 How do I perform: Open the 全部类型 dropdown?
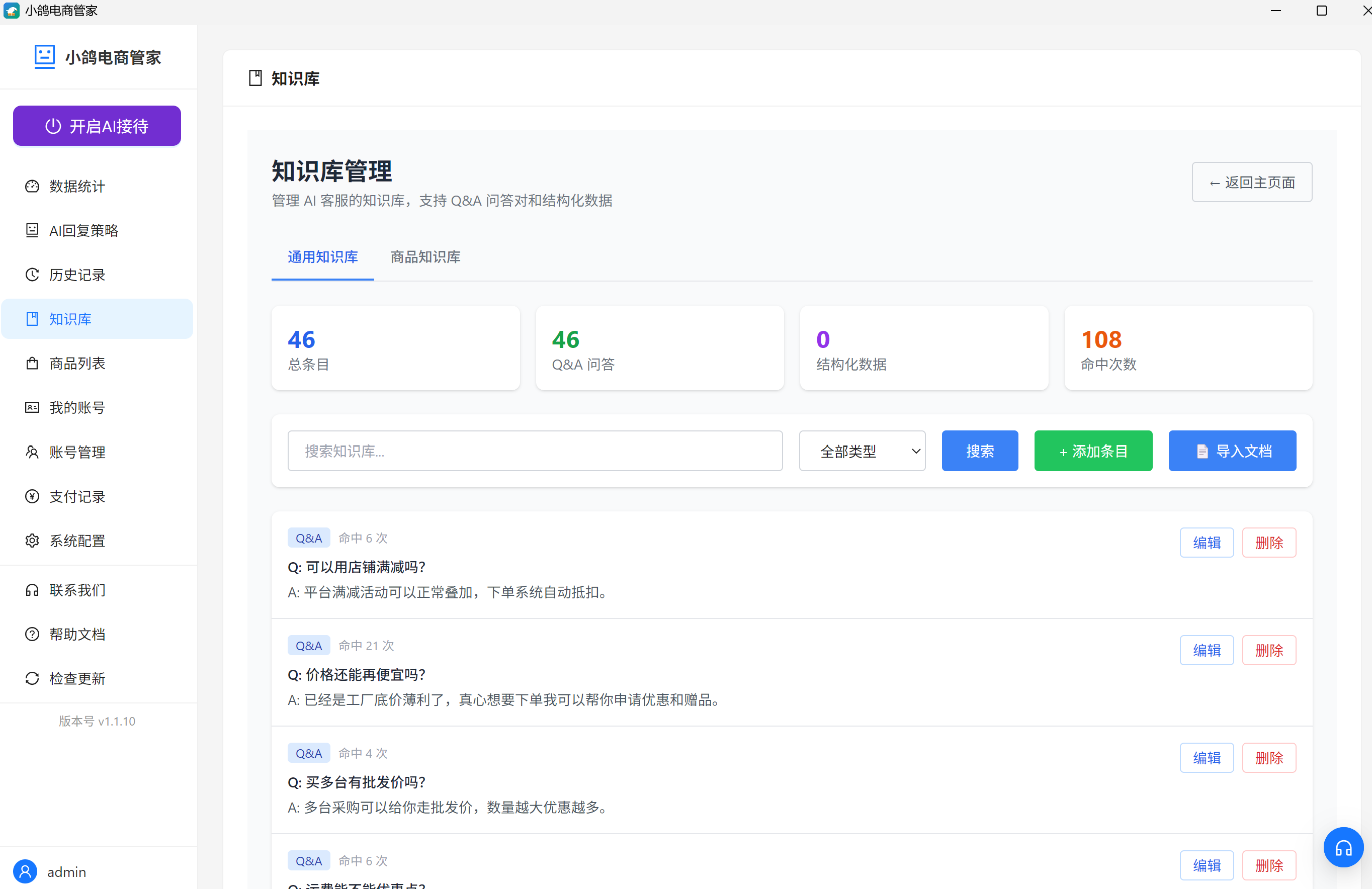point(862,451)
